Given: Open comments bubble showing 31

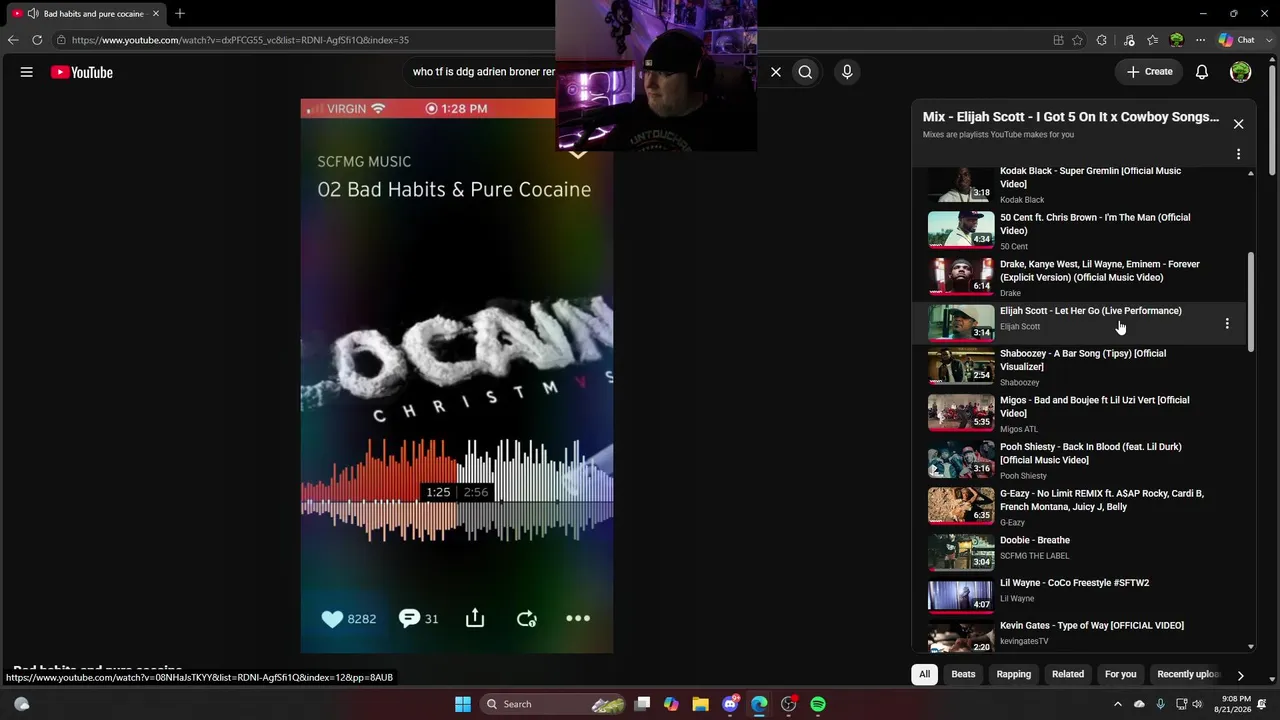Looking at the screenshot, I should tap(419, 619).
